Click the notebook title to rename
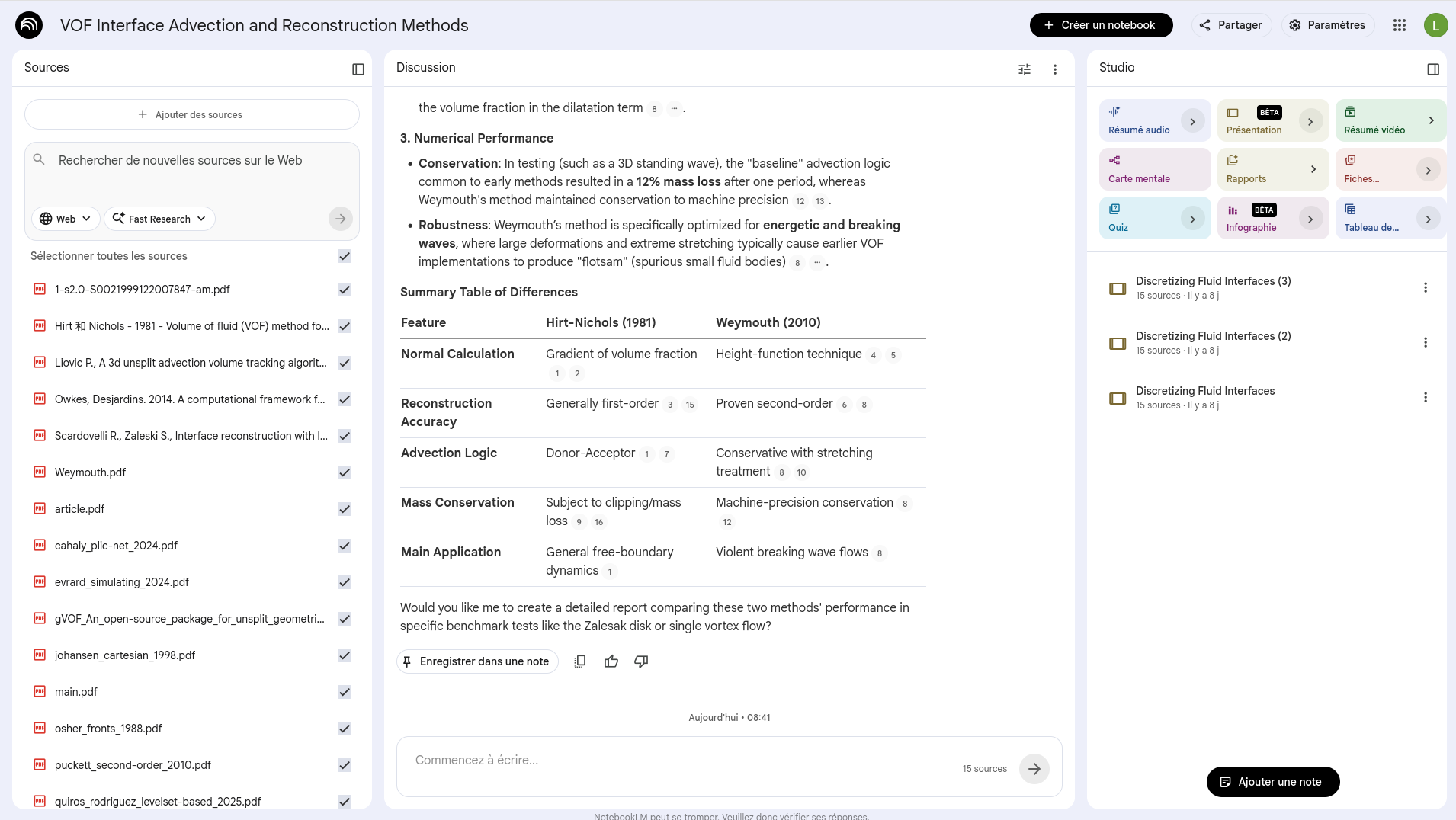 pyautogui.click(x=264, y=25)
